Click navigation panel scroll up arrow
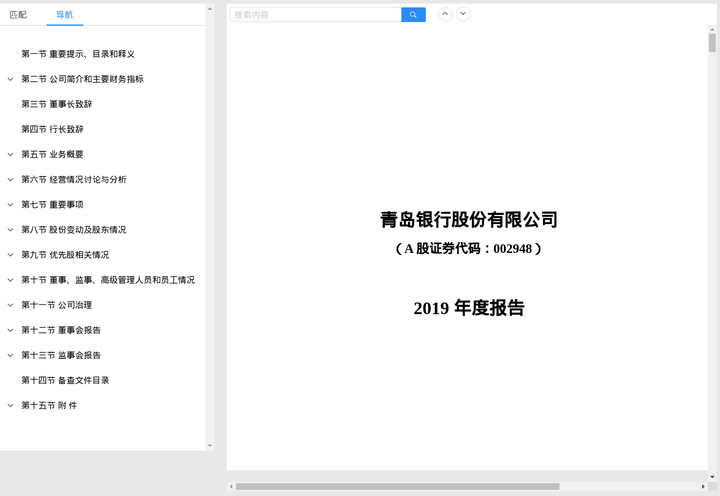Image resolution: width=720 pixels, height=496 pixels. point(210,9)
